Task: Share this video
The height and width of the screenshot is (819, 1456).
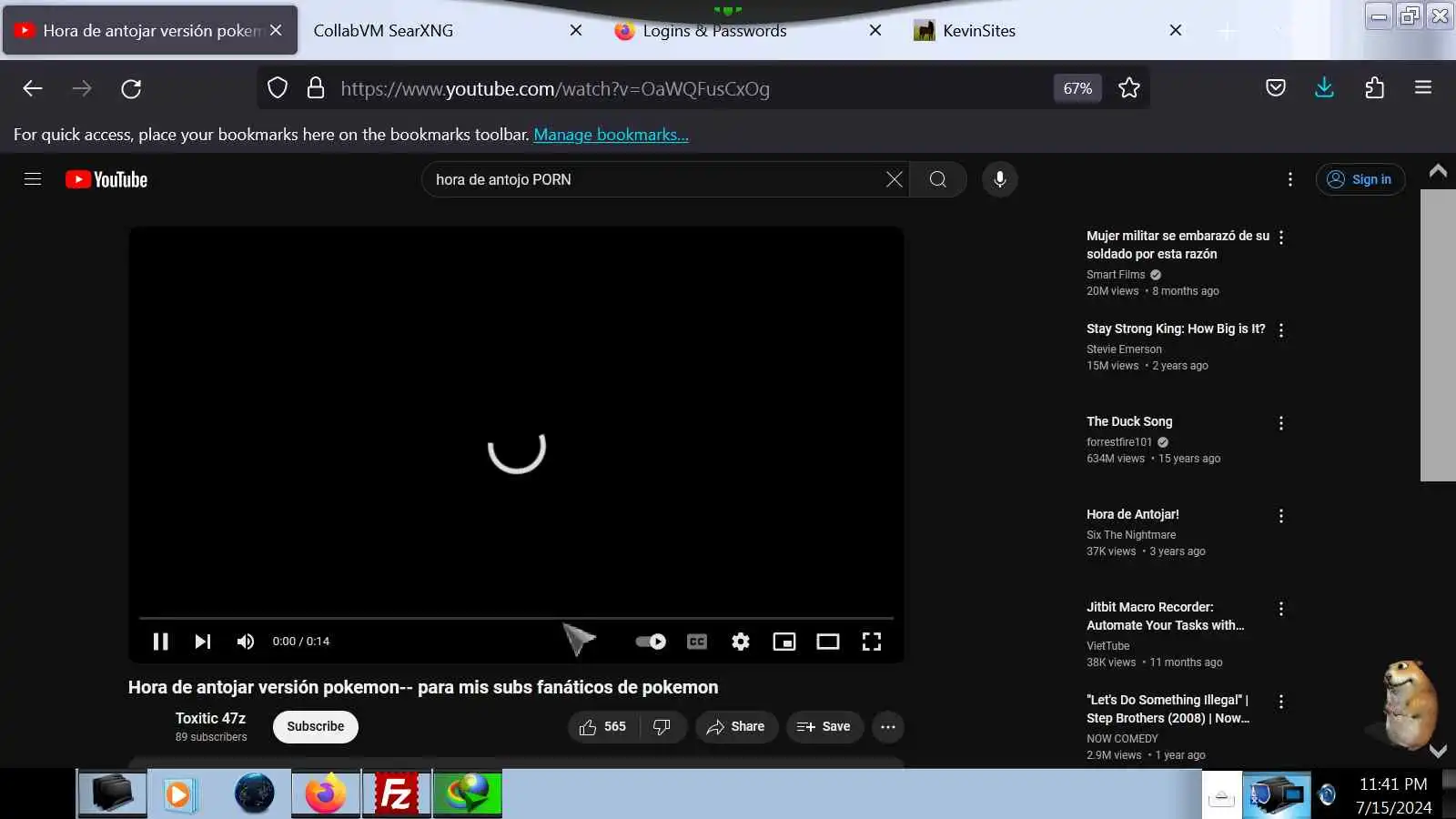Action: [x=736, y=727]
